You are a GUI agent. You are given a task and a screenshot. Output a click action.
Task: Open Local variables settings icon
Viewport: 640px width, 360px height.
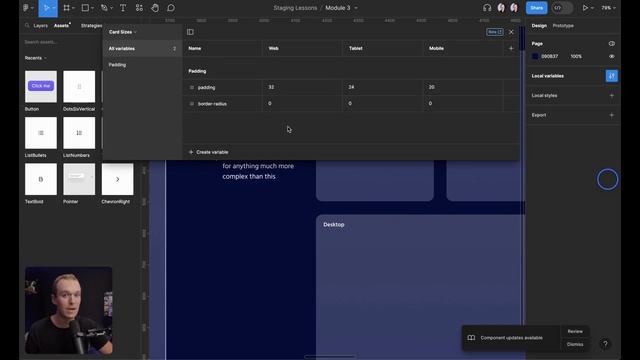click(x=611, y=76)
